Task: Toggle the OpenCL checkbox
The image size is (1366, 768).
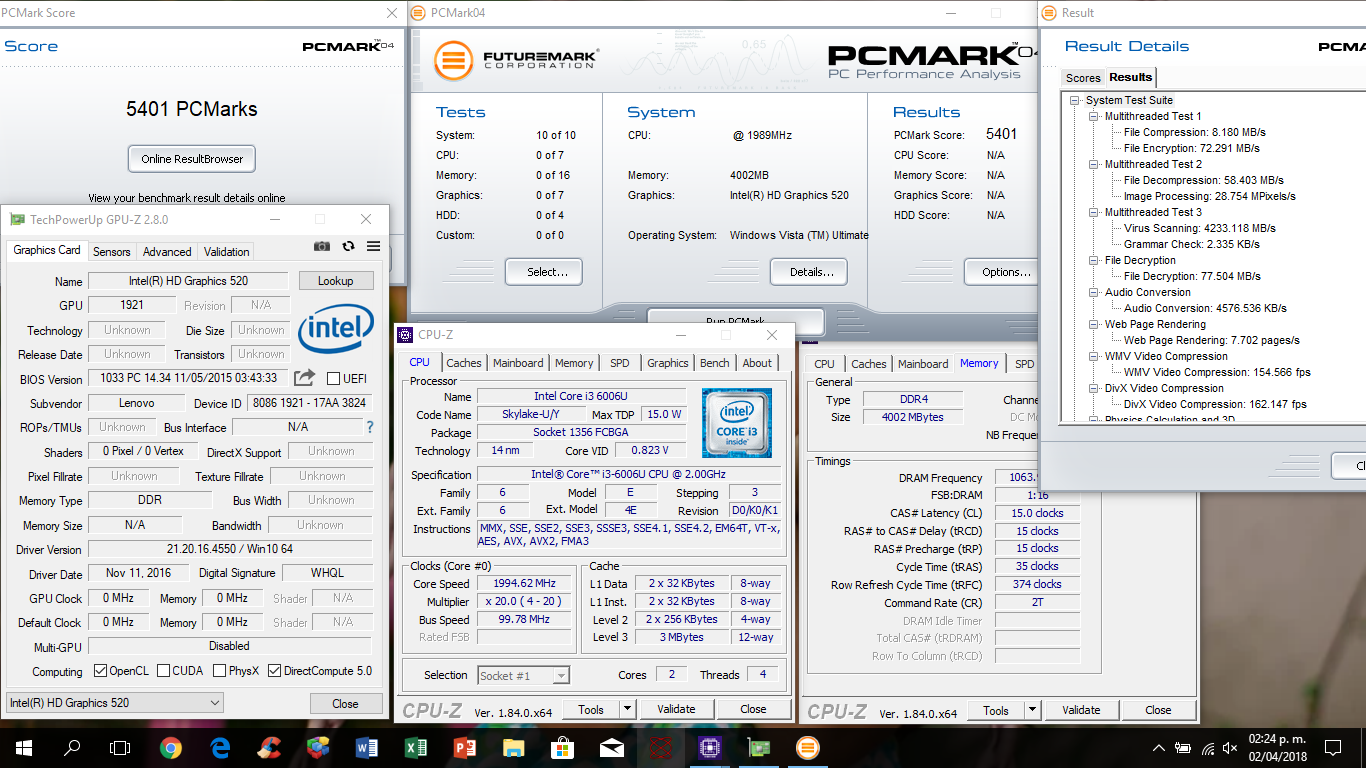Action: pyautogui.click(x=100, y=671)
